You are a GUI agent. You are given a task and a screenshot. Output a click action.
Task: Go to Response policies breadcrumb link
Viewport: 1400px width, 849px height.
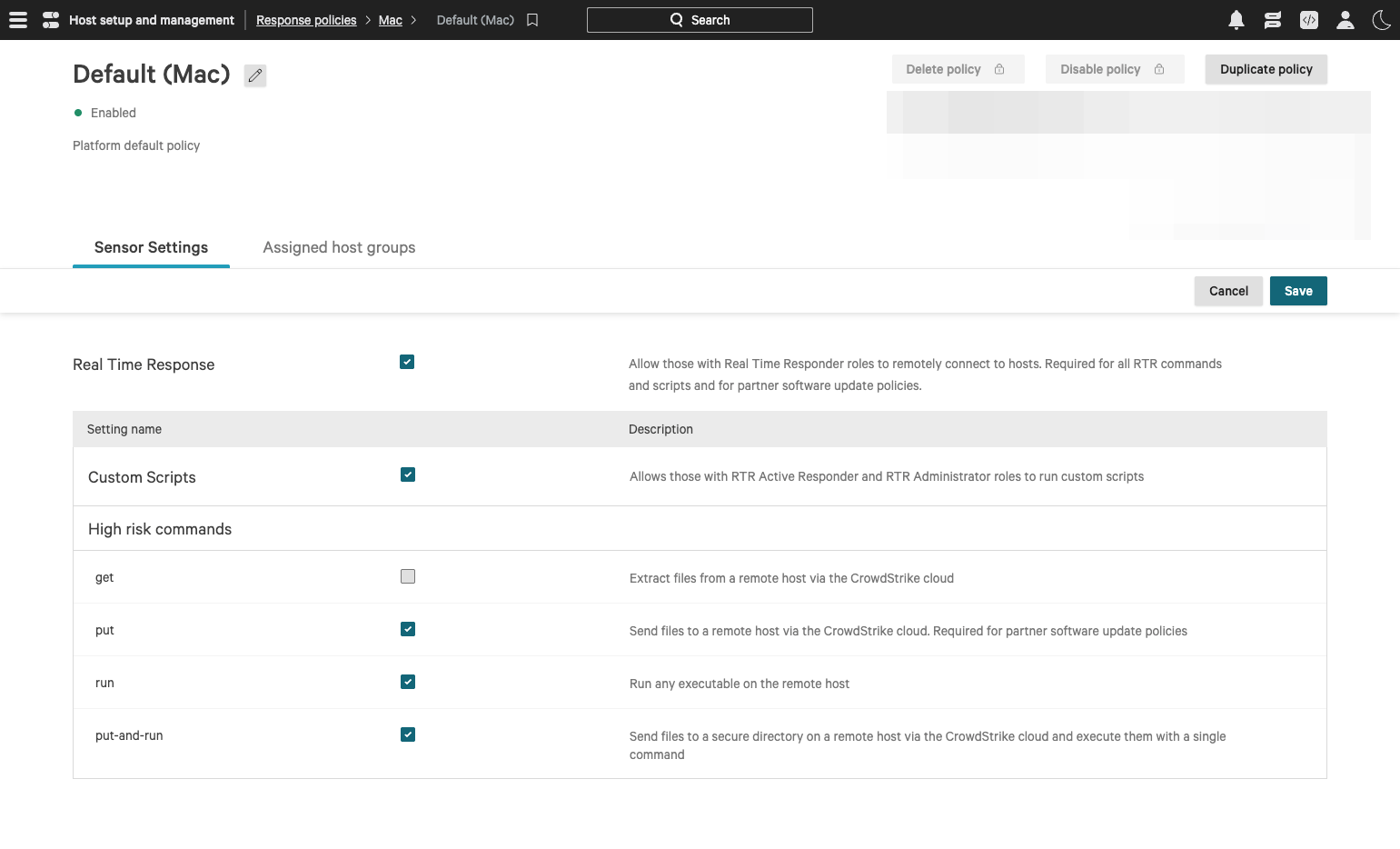coord(306,20)
